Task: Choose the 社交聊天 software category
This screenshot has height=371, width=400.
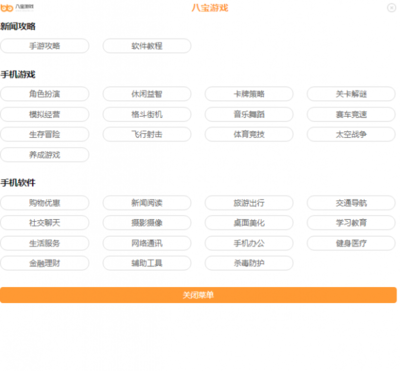Action: (45, 223)
